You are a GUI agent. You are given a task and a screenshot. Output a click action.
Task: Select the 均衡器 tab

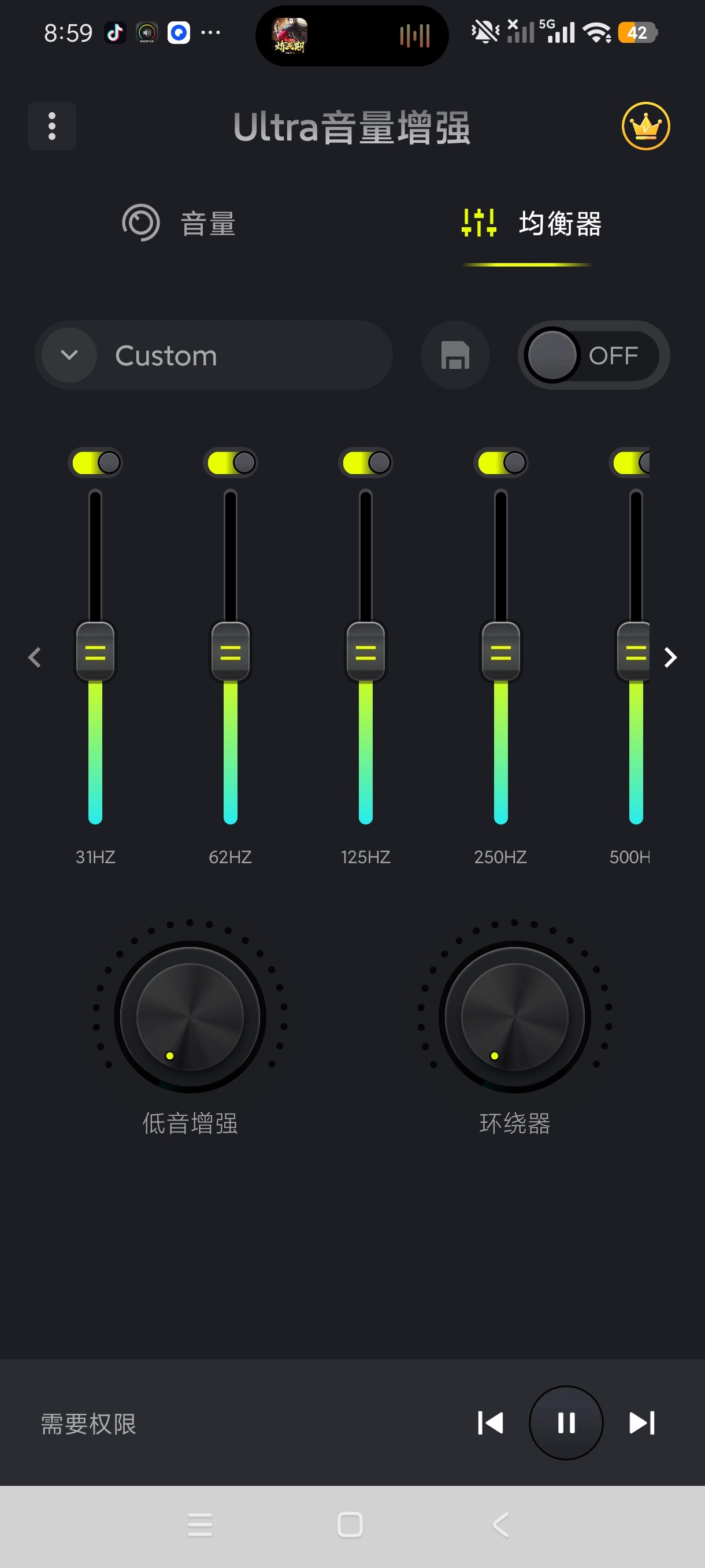tap(531, 223)
